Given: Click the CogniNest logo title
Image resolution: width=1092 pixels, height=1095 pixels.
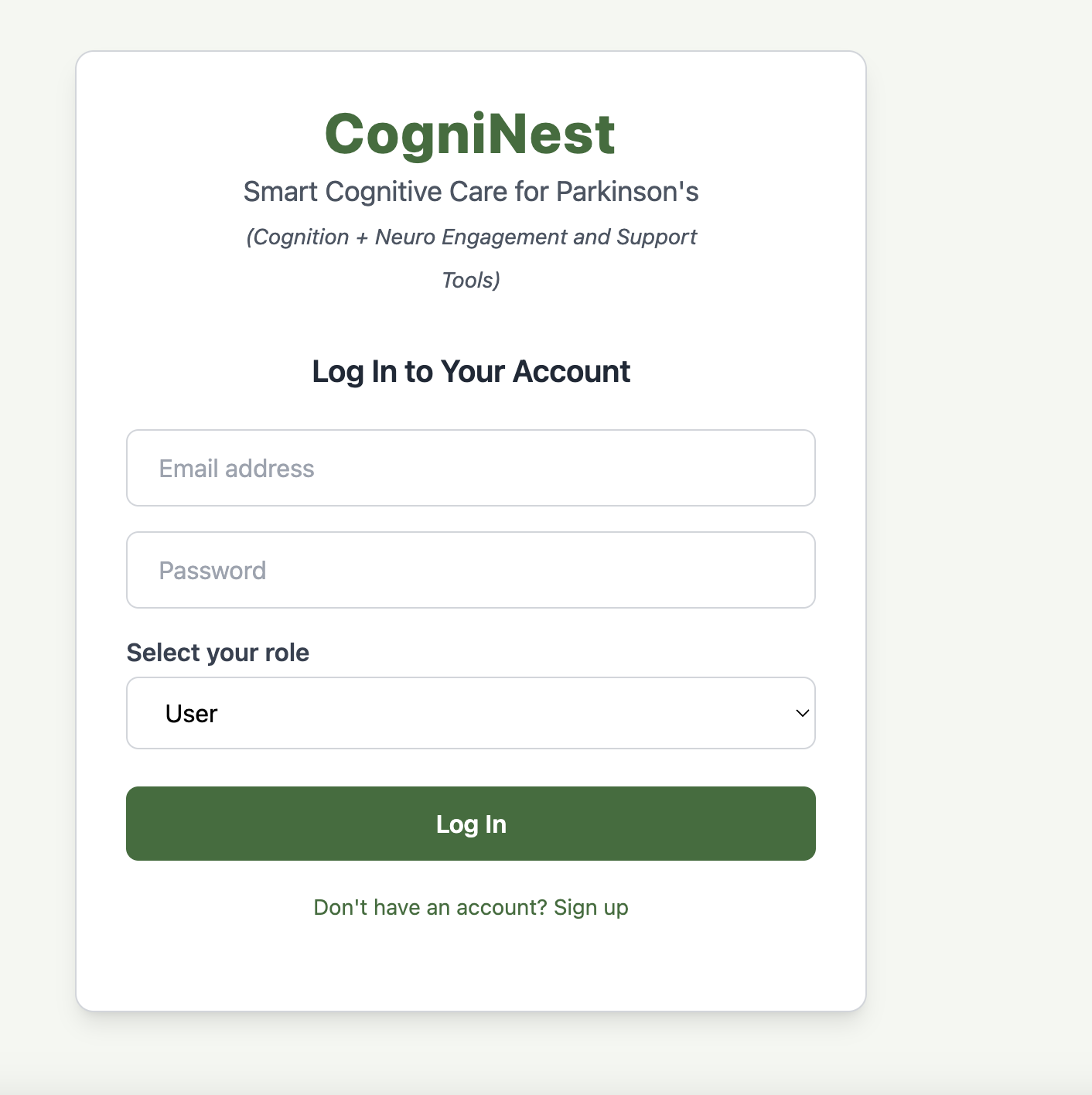Looking at the screenshot, I should (x=470, y=134).
